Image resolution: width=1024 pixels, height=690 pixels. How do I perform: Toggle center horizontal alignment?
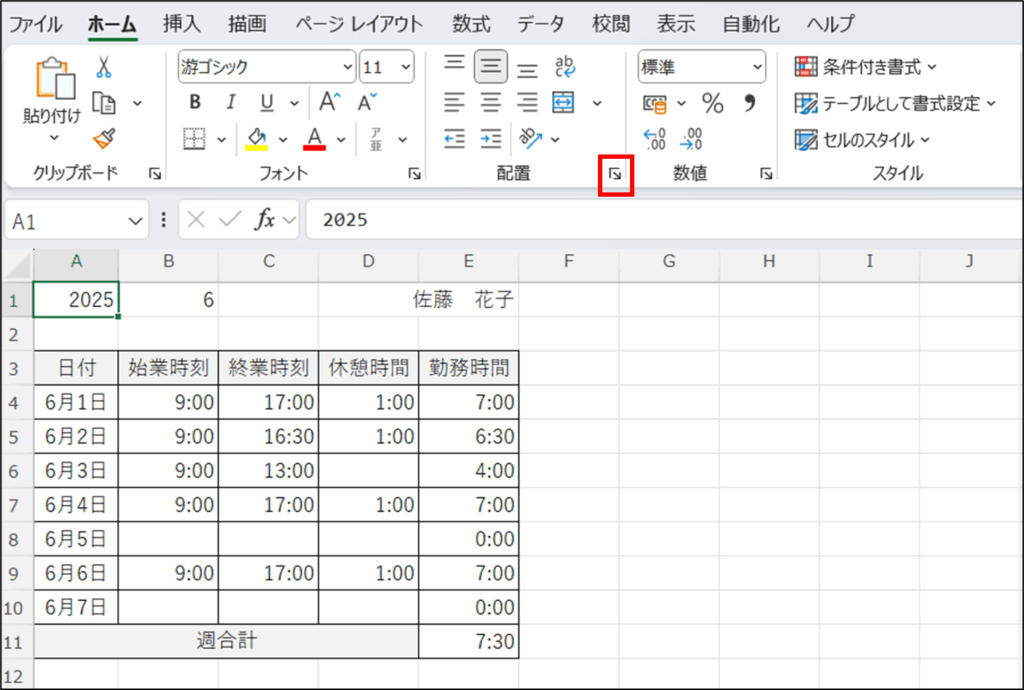[x=490, y=102]
